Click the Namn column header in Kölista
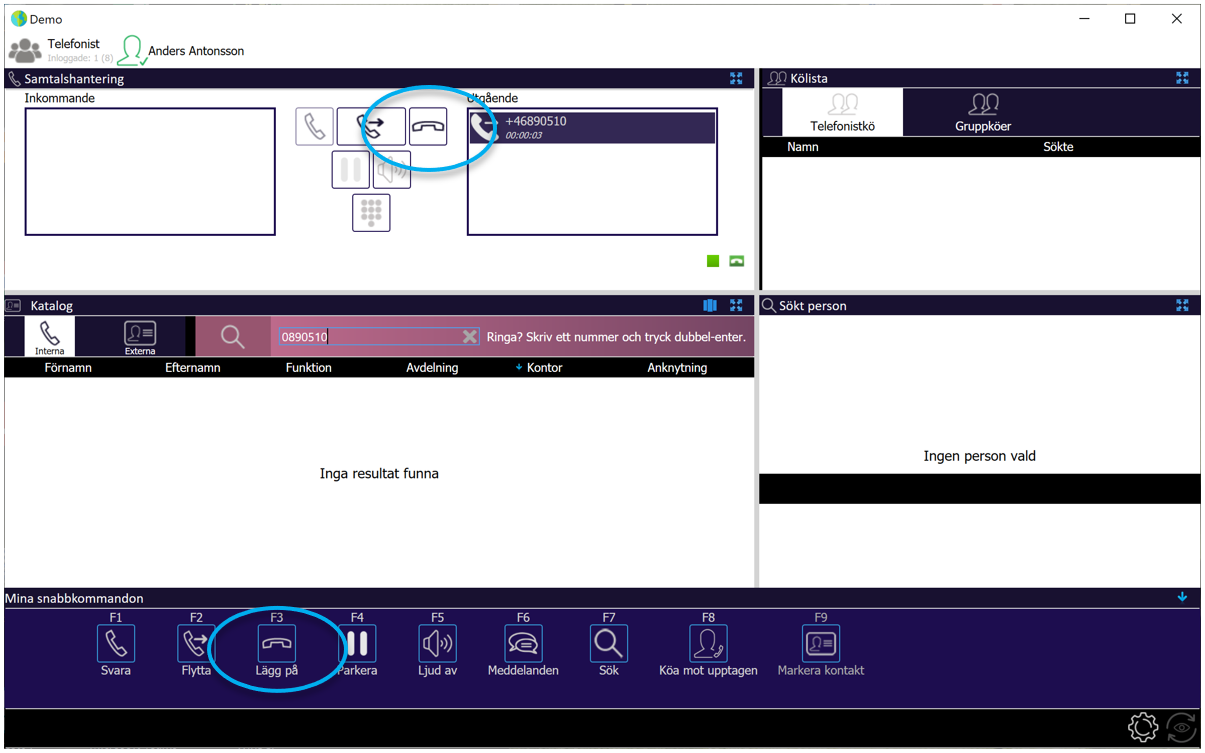This screenshot has height=753, width=1205. click(803, 147)
